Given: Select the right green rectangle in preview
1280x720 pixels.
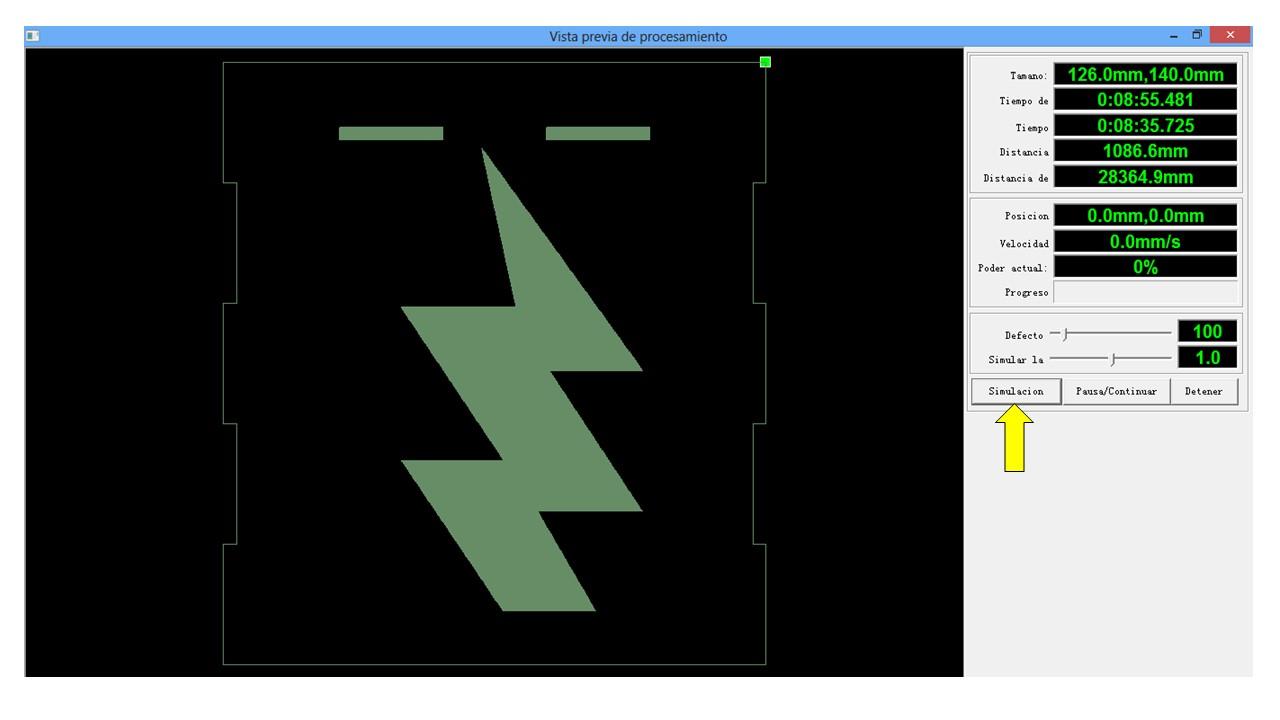Looking at the screenshot, I should click(x=598, y=133).
